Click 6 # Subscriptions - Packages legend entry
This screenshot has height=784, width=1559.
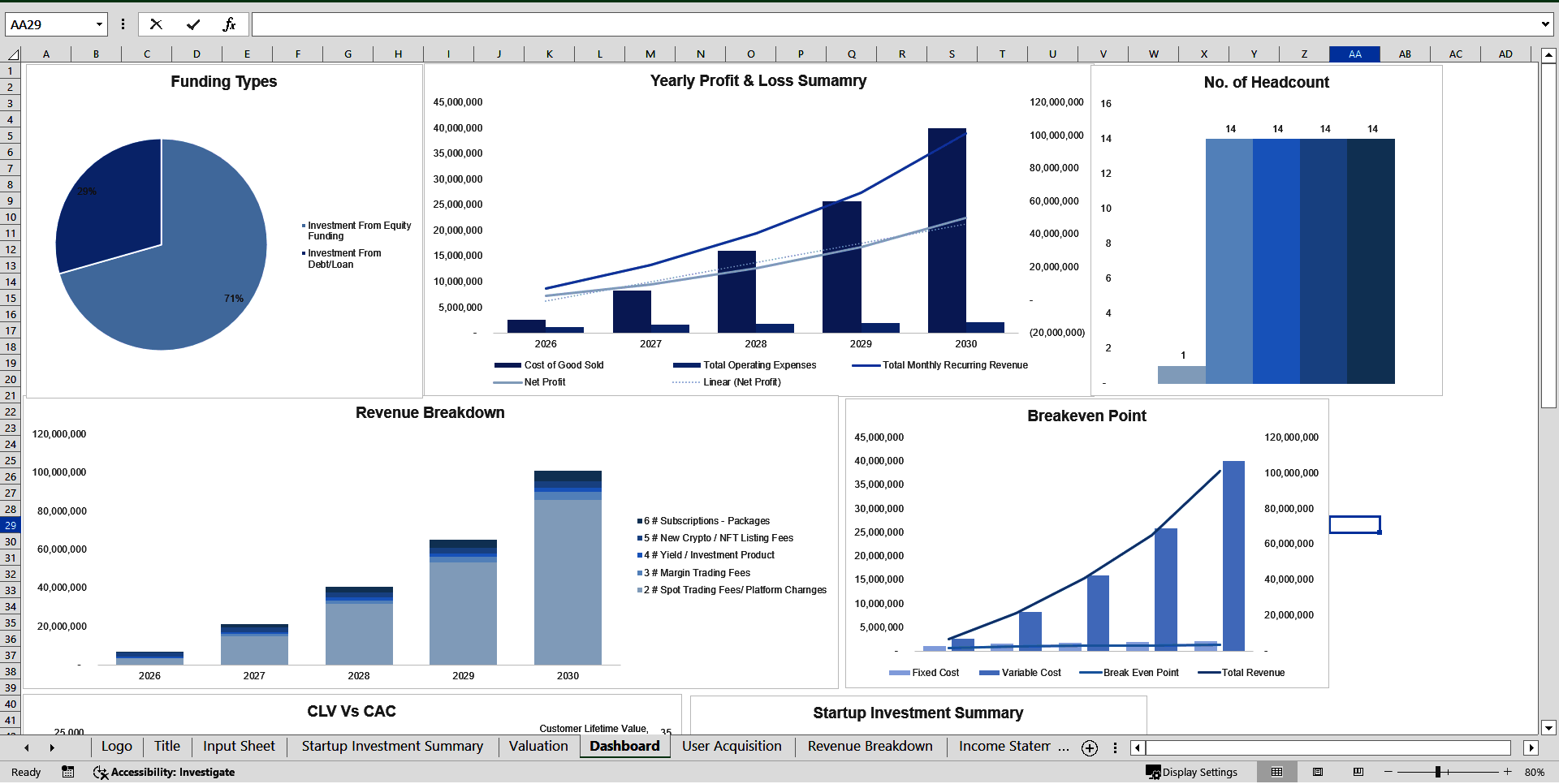(x=703, y=521)
